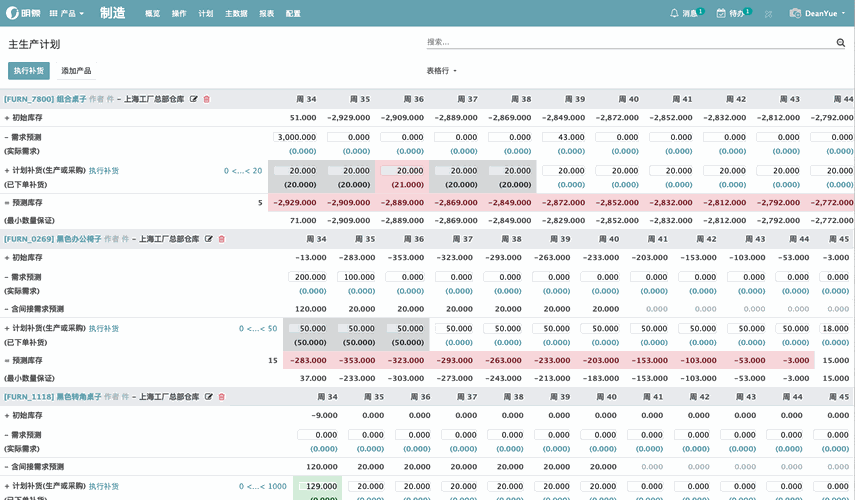
Task: Collapse 需求预测 row under FURN_0269
Action: tap(24, 277)
